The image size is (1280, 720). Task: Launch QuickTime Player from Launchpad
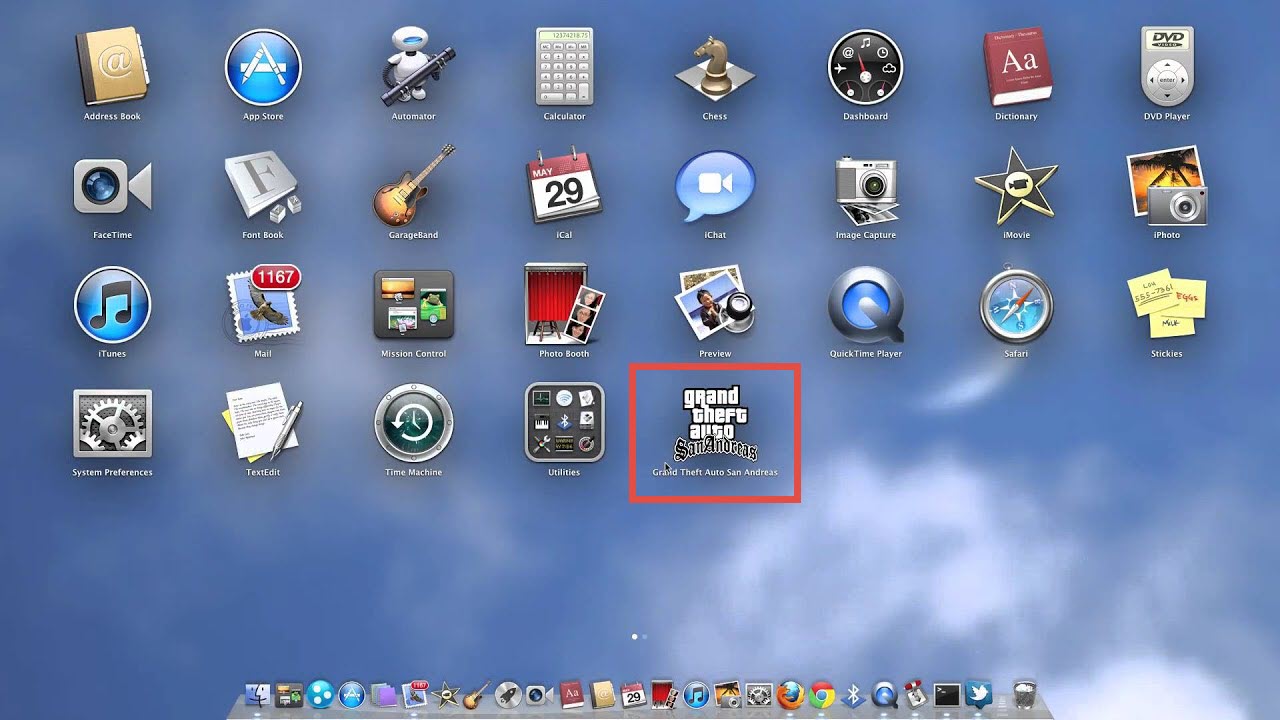865,305
